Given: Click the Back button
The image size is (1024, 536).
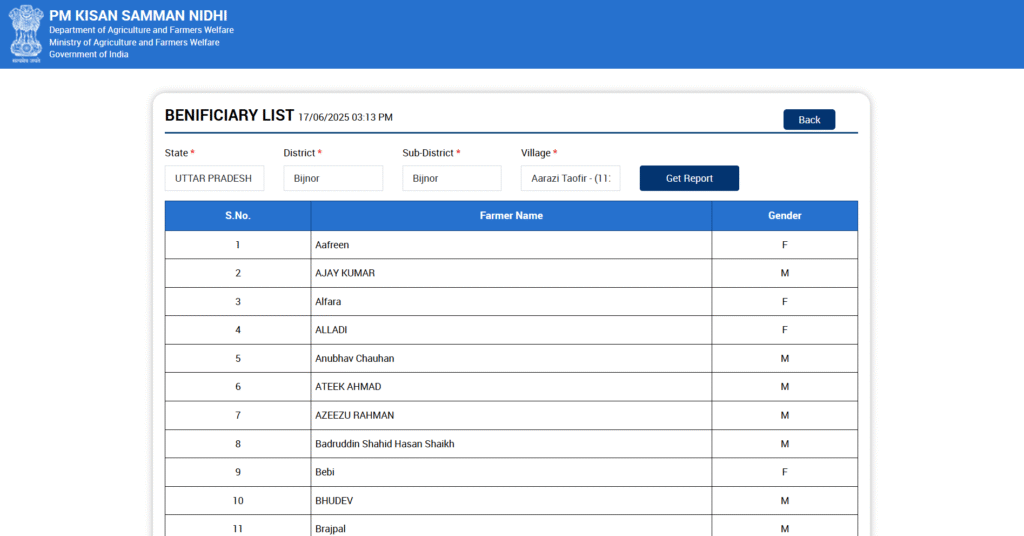Looking at the screenshot, I should pyautogui.click(x=809, y=119).
